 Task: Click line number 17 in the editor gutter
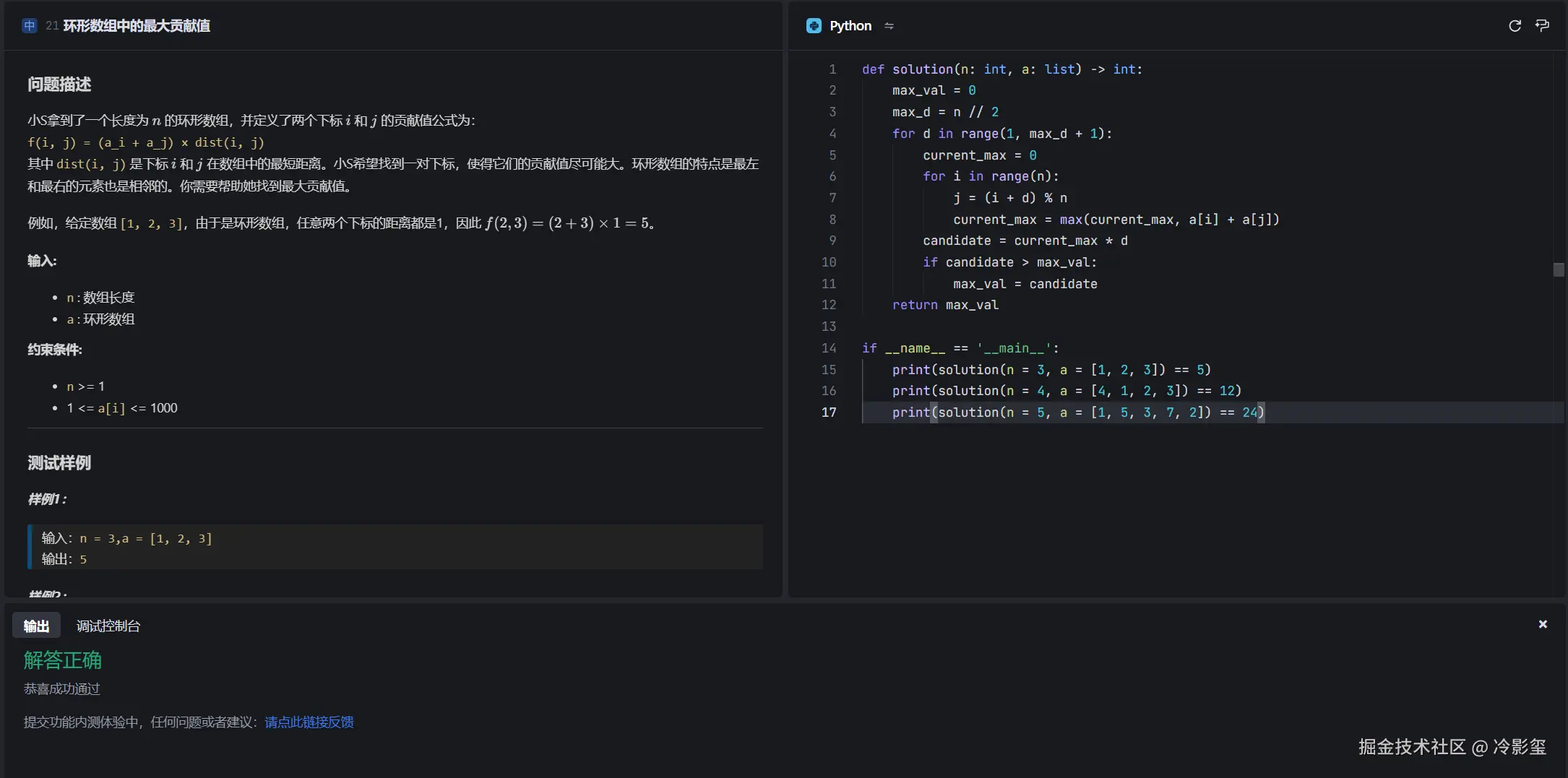(x=829, y=412)
